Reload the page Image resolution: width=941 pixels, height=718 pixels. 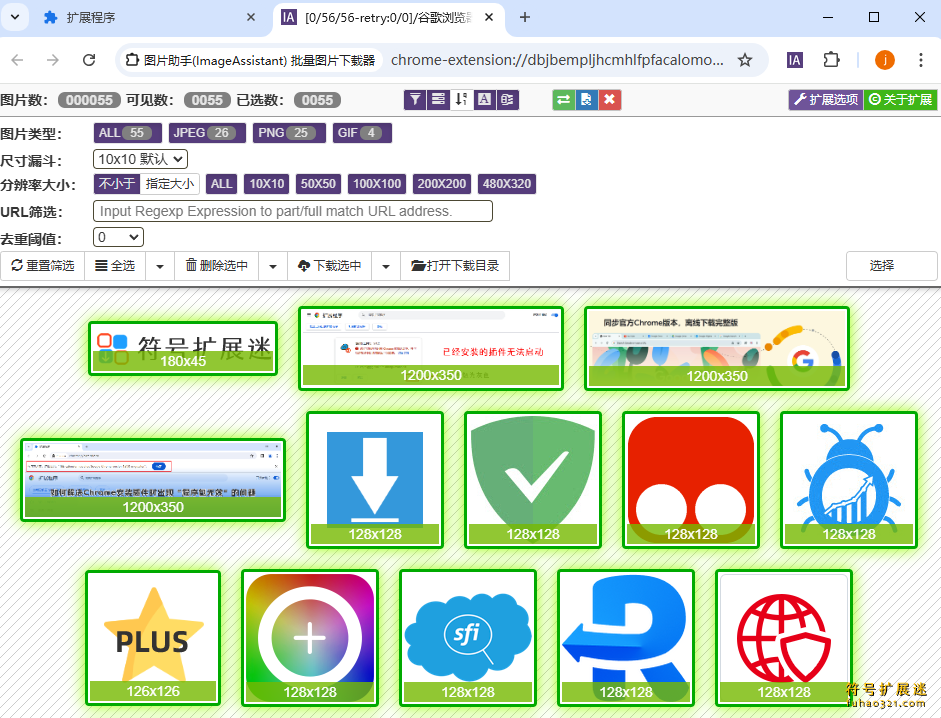89,60
